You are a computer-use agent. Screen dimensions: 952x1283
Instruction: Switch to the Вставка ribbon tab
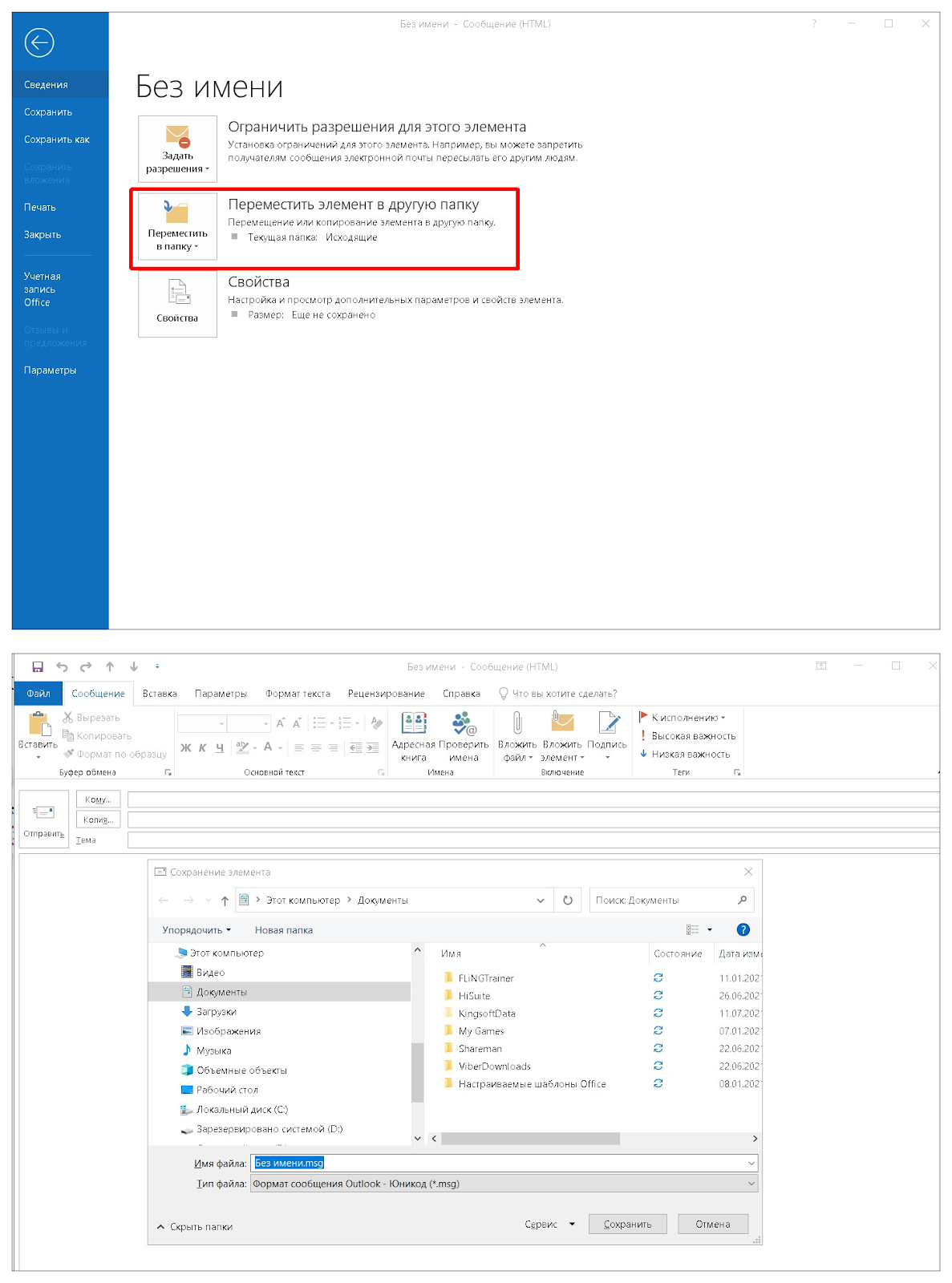pyautogui.click(x=160, y=694)
